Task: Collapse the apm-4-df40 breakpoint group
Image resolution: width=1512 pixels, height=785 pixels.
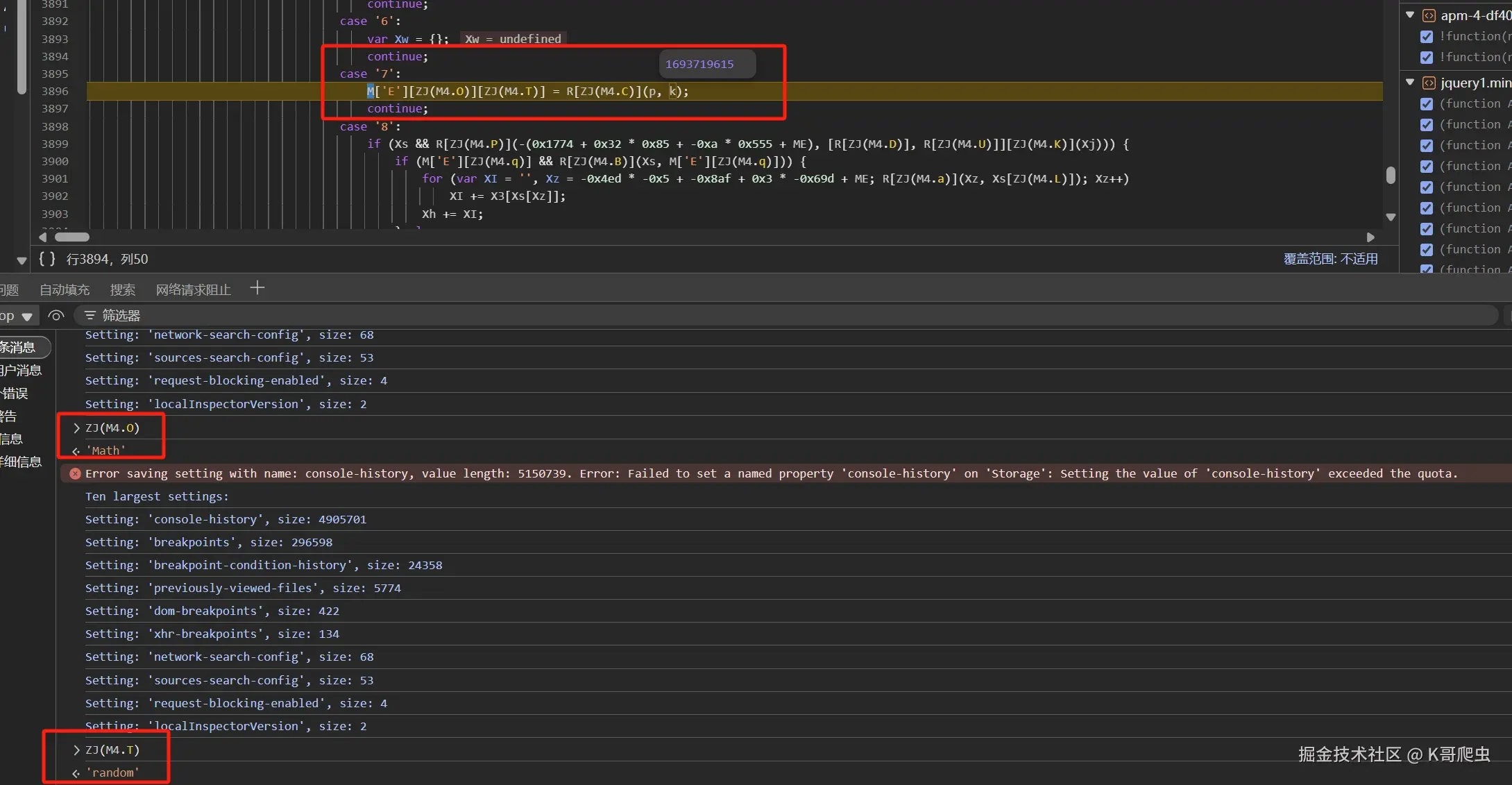Action: tap(1410, 15)
